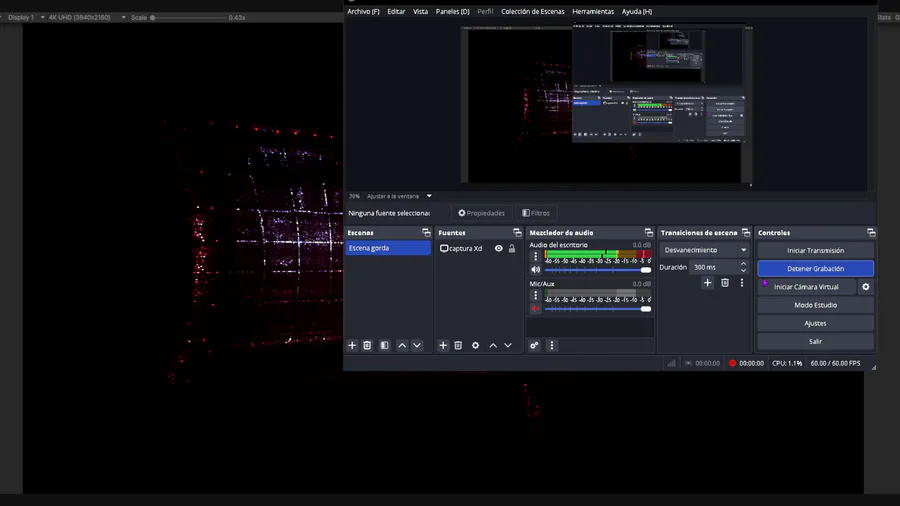900x506 pixels.
Task: Hide the captura Xd source with eye icon
Action: click(x=498, y=248)
